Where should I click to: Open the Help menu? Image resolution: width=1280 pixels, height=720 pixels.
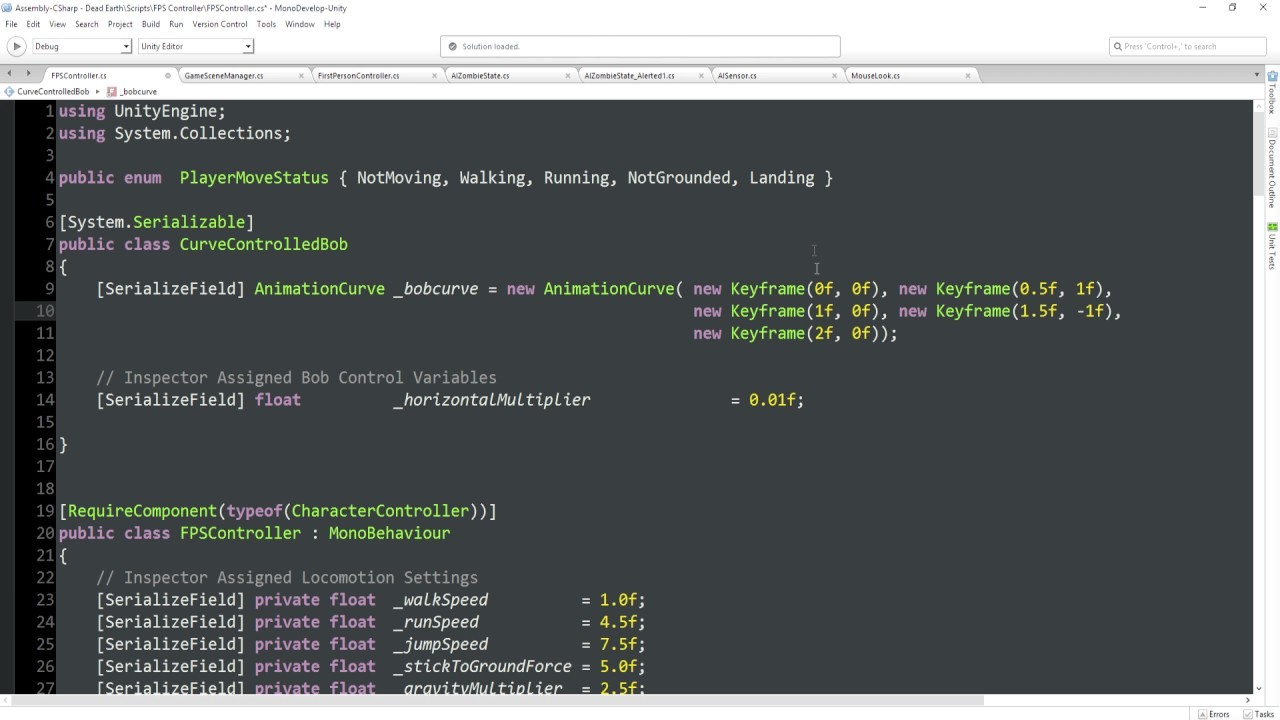point(332,24)
